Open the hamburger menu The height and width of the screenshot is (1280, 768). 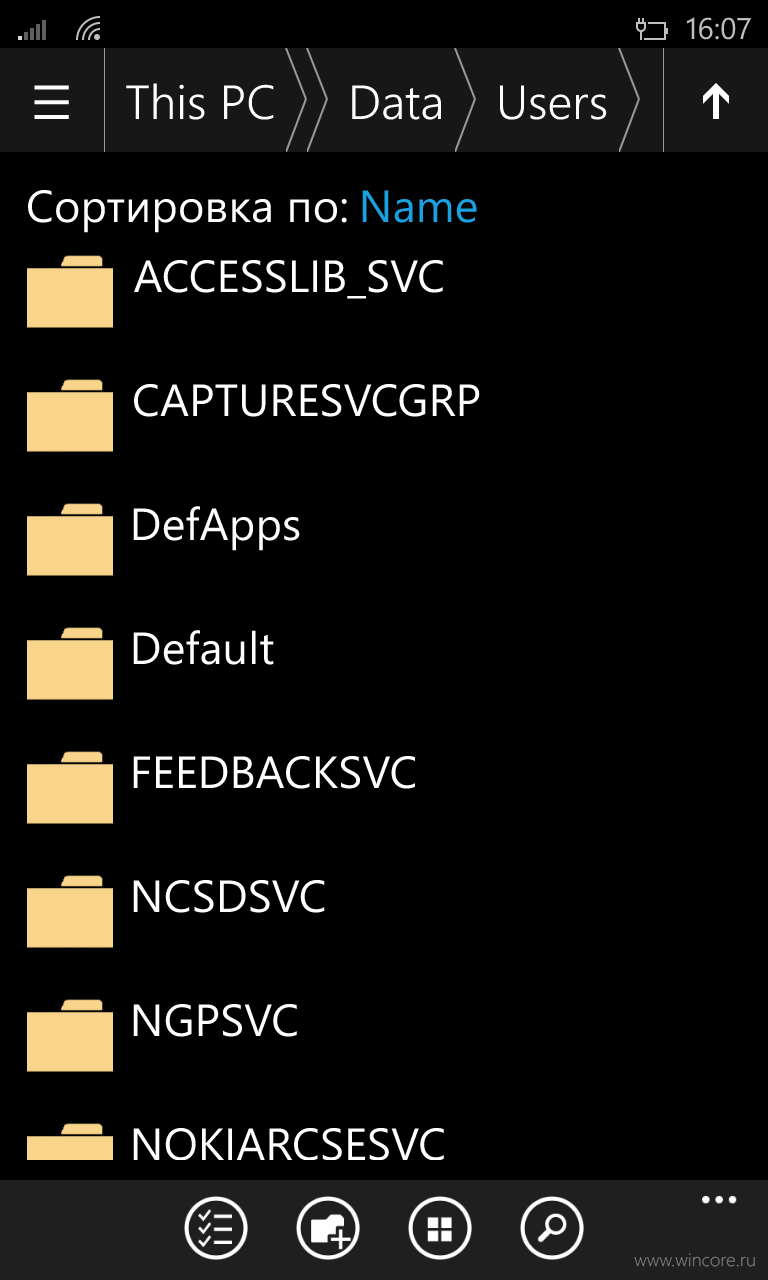pos(52,102)
